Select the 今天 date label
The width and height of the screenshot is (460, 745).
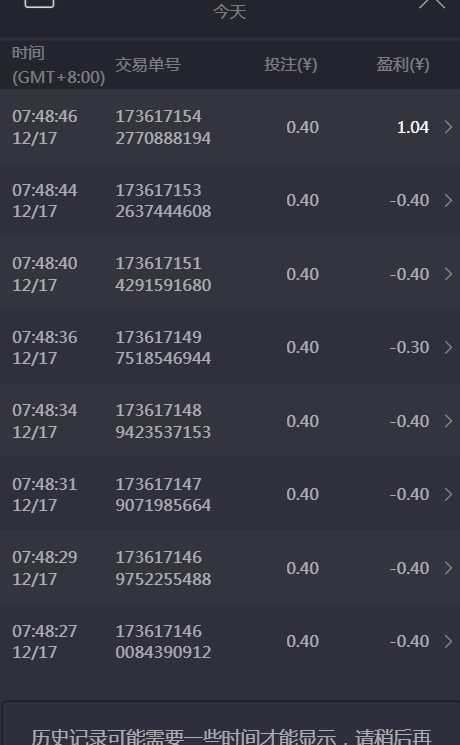click(230, 11)
